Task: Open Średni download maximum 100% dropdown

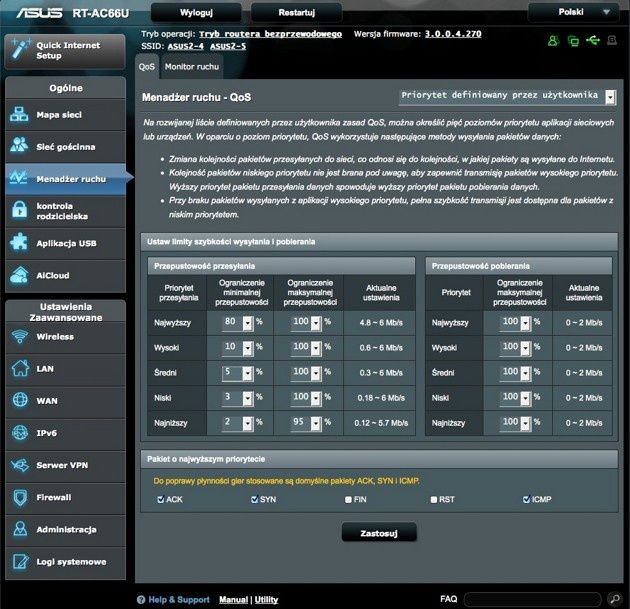Action: pyautogui.click(x=515, y=373)
